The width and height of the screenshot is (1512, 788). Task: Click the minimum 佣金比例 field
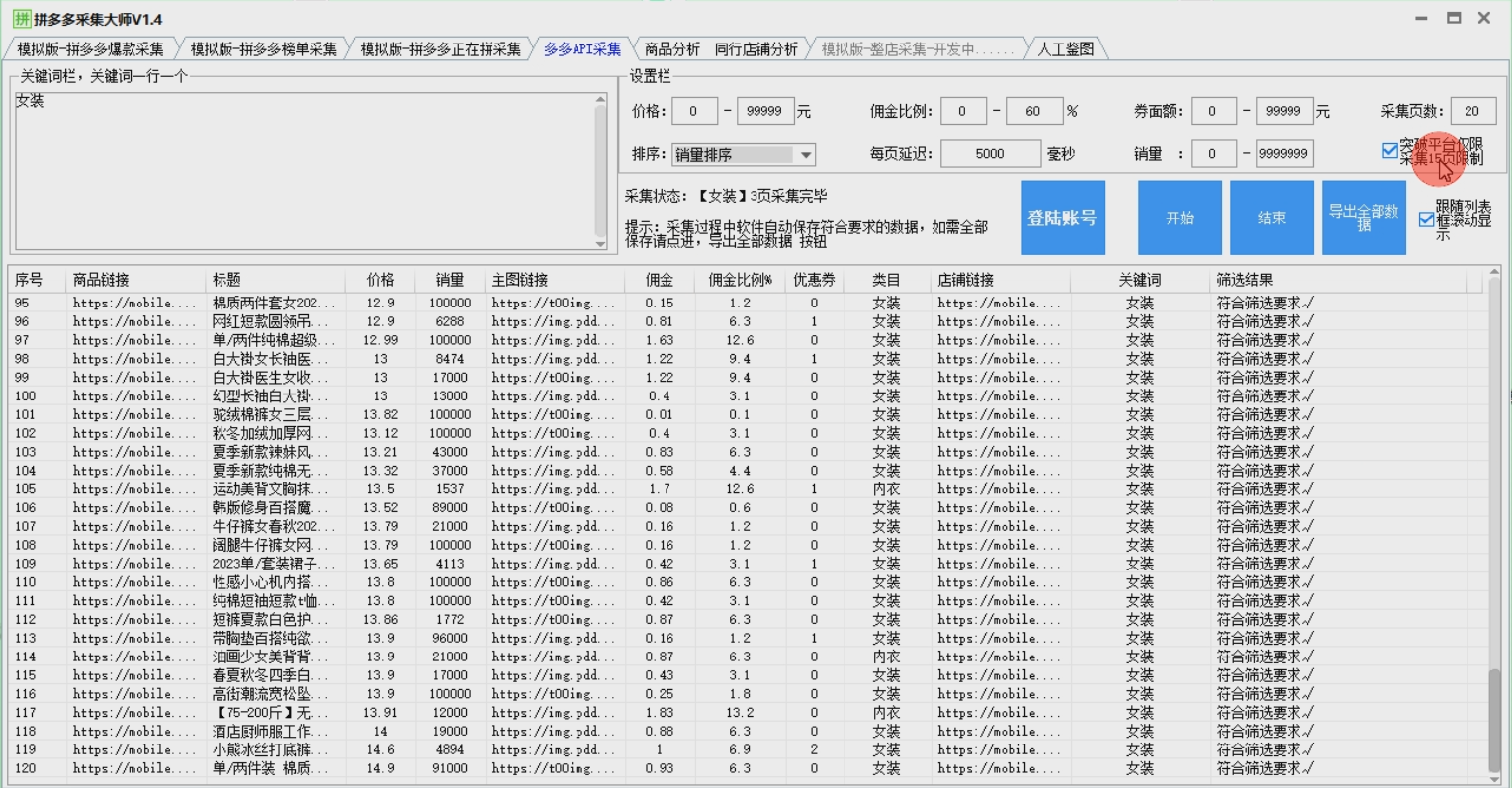962,111
